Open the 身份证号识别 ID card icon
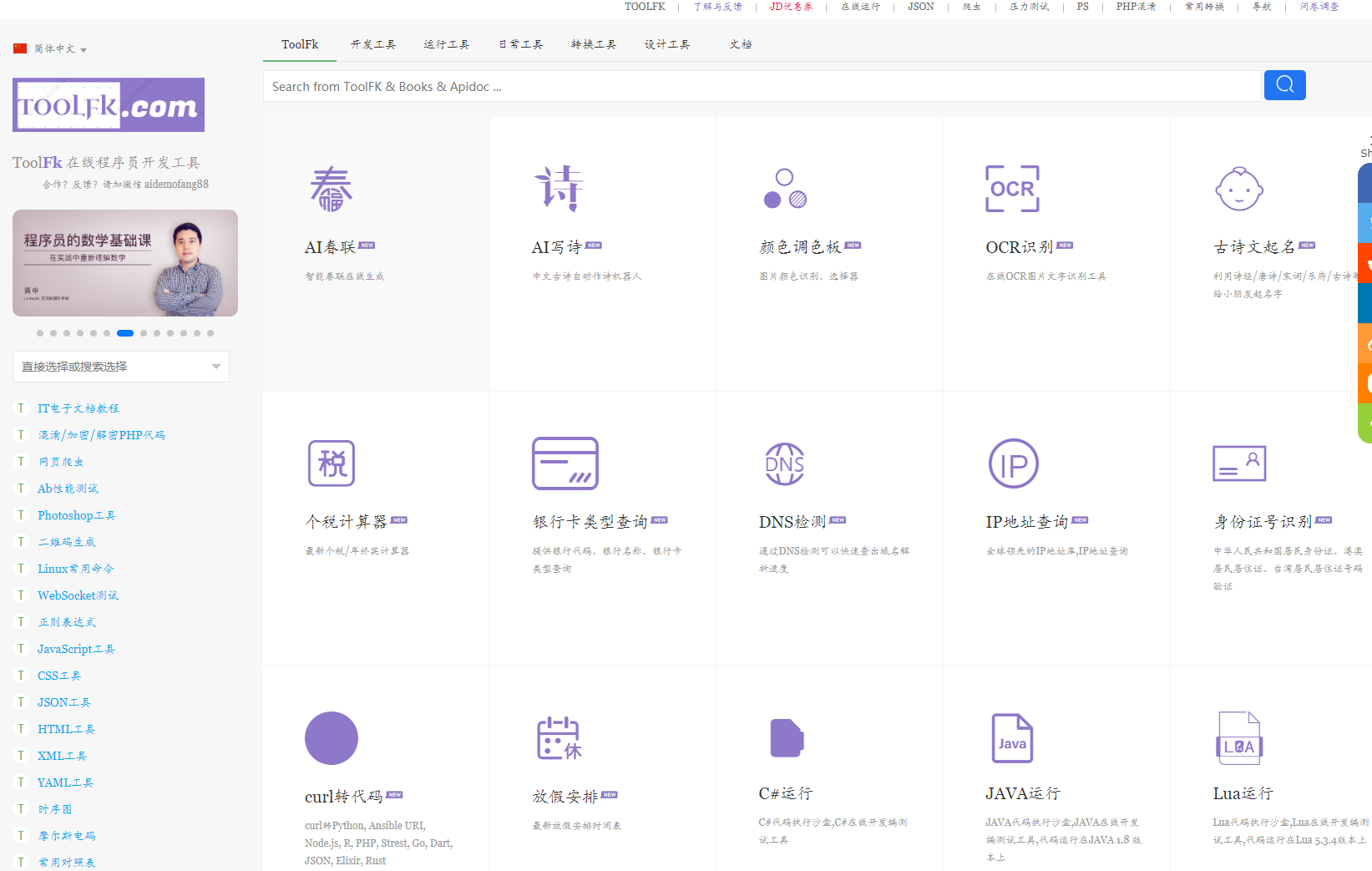Image resolution: width=1372 pixels, height=871 pixels. coord(1239,463)
